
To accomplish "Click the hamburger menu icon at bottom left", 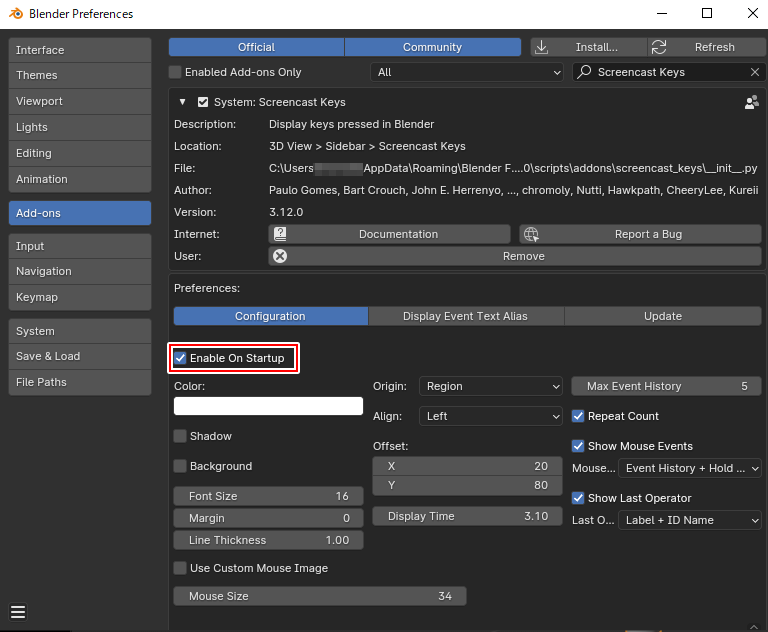I will 18,612.
